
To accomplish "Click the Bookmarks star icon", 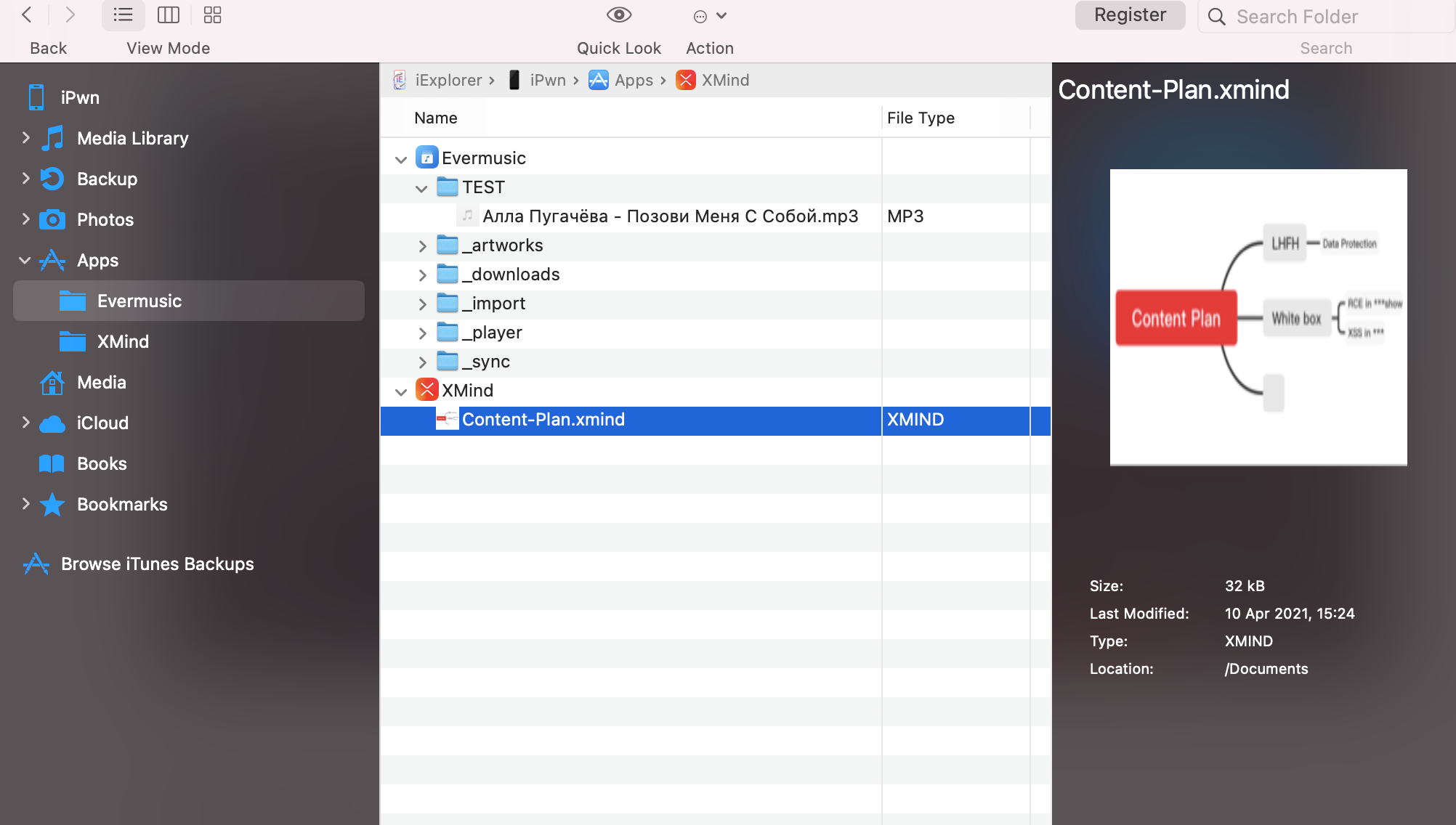I will pos(52,504).
